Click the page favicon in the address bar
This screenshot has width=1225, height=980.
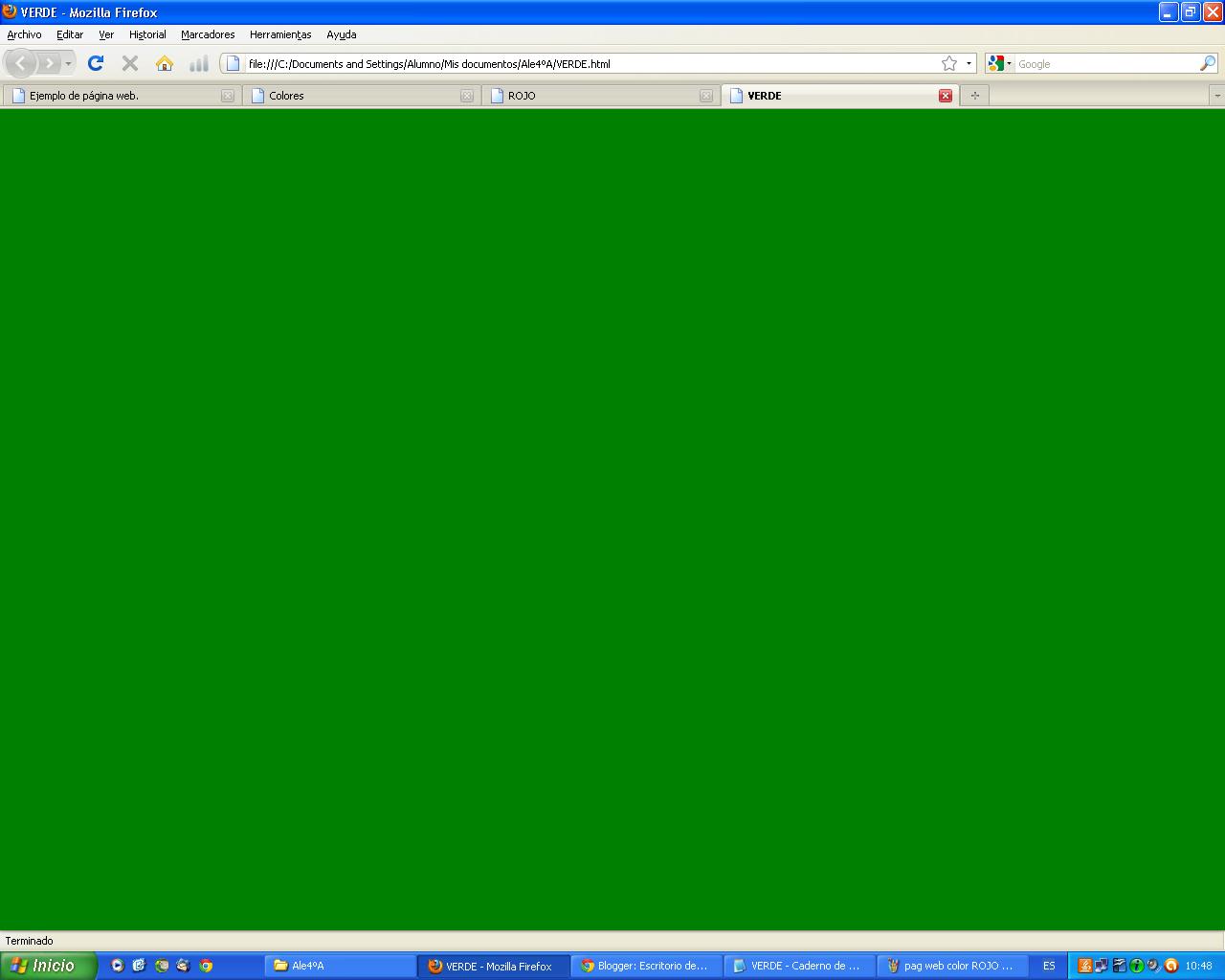232,63
